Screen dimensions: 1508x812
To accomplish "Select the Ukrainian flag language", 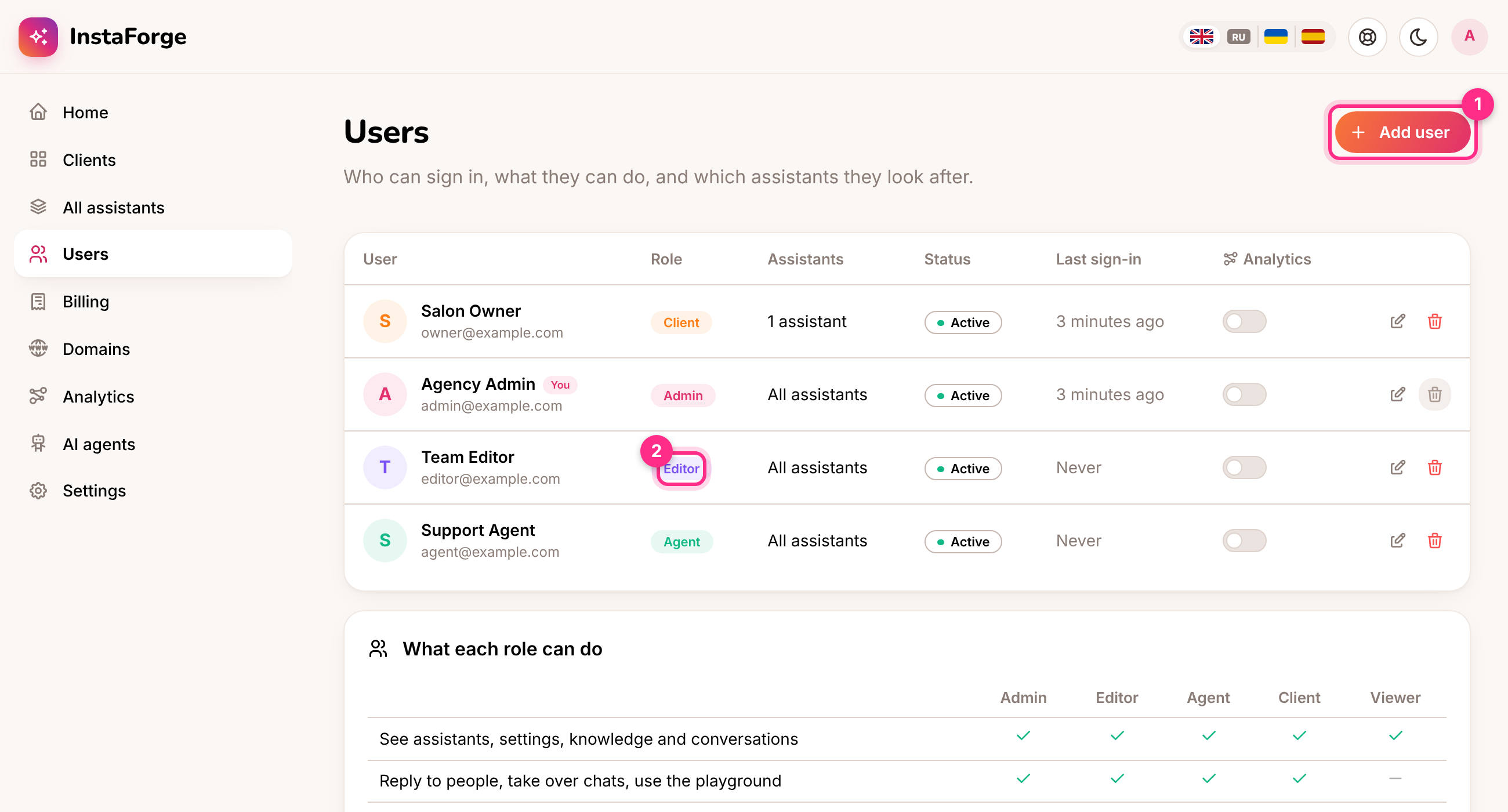I will [1275, 37].
